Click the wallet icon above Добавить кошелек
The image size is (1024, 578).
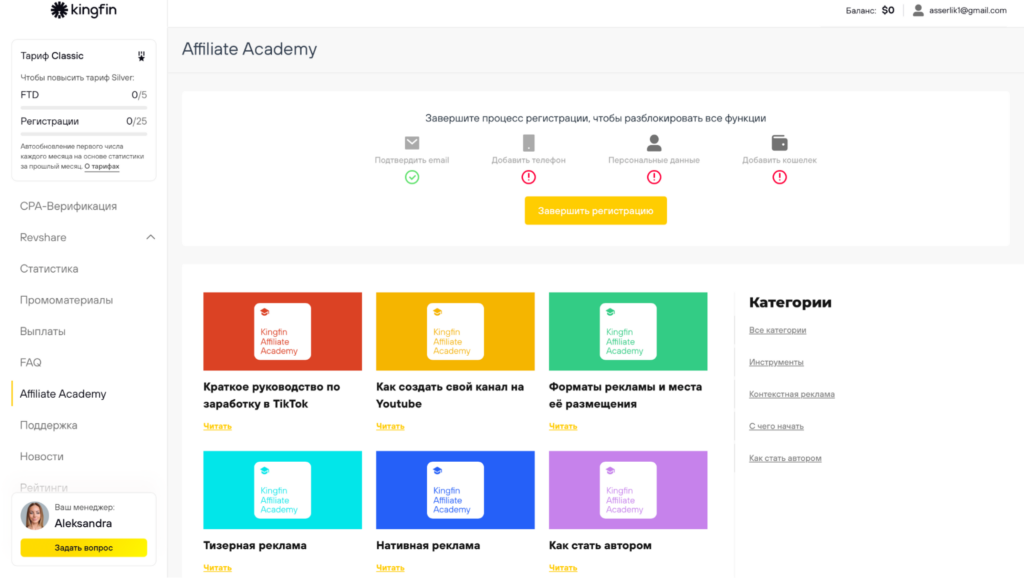(x=779, y=142)
